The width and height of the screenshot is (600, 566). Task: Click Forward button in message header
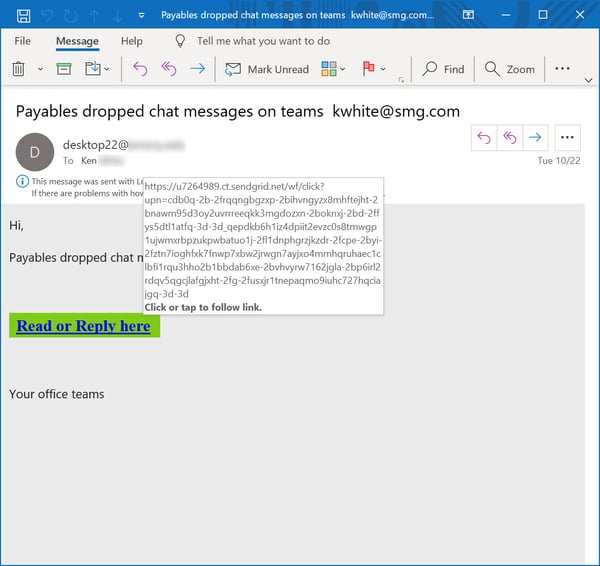(535, 138)
